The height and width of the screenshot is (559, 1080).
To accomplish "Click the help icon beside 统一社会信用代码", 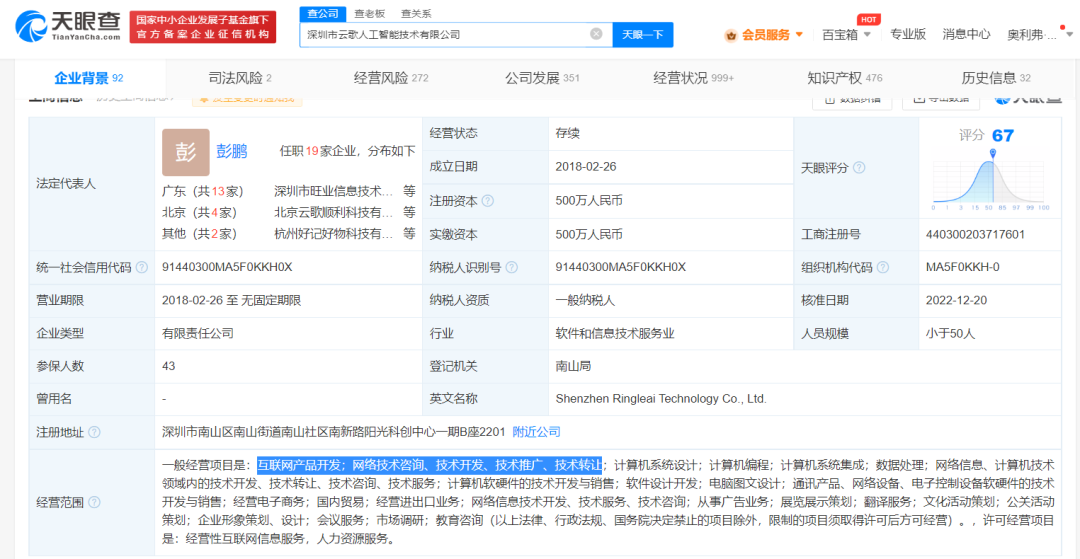I will 142,268.
